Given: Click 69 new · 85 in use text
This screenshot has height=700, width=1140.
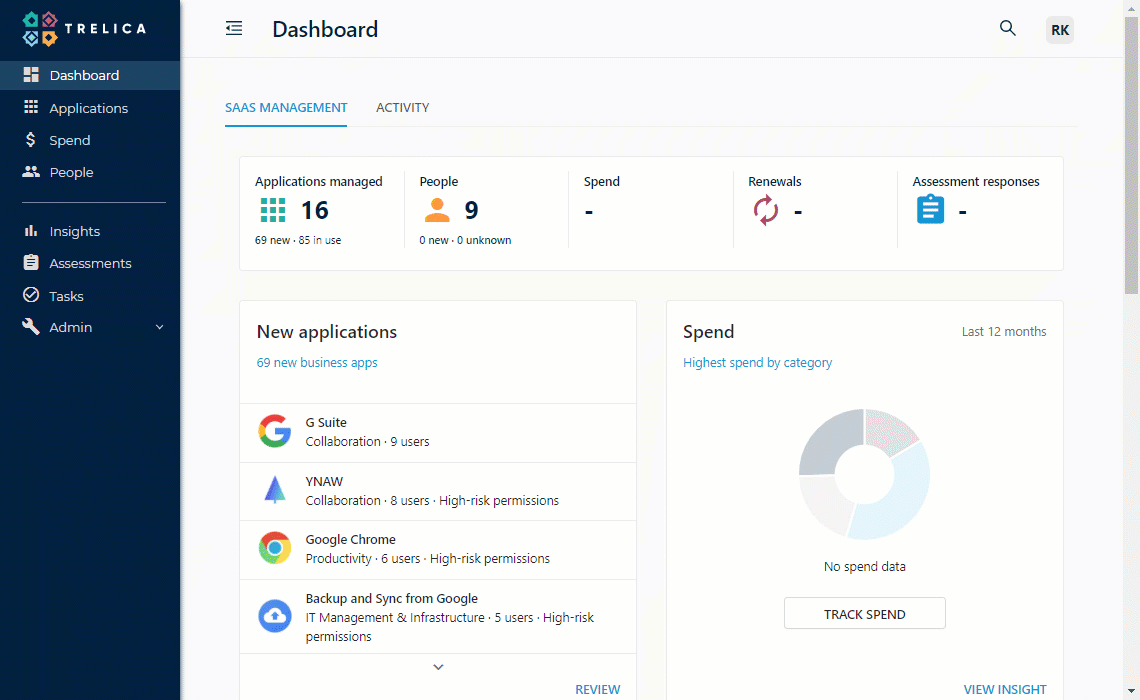Looking at the screenshot, I should pyautogui.click(x=297, y=240).
